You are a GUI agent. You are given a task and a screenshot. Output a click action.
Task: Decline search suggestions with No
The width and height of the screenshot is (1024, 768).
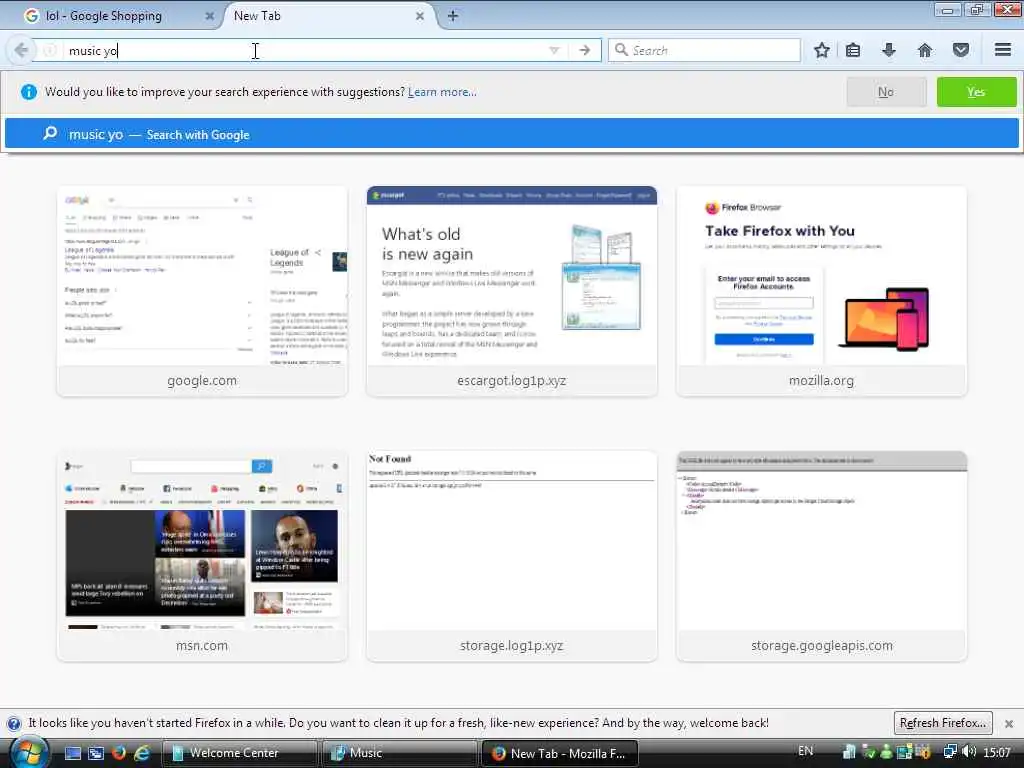[886, 92]
